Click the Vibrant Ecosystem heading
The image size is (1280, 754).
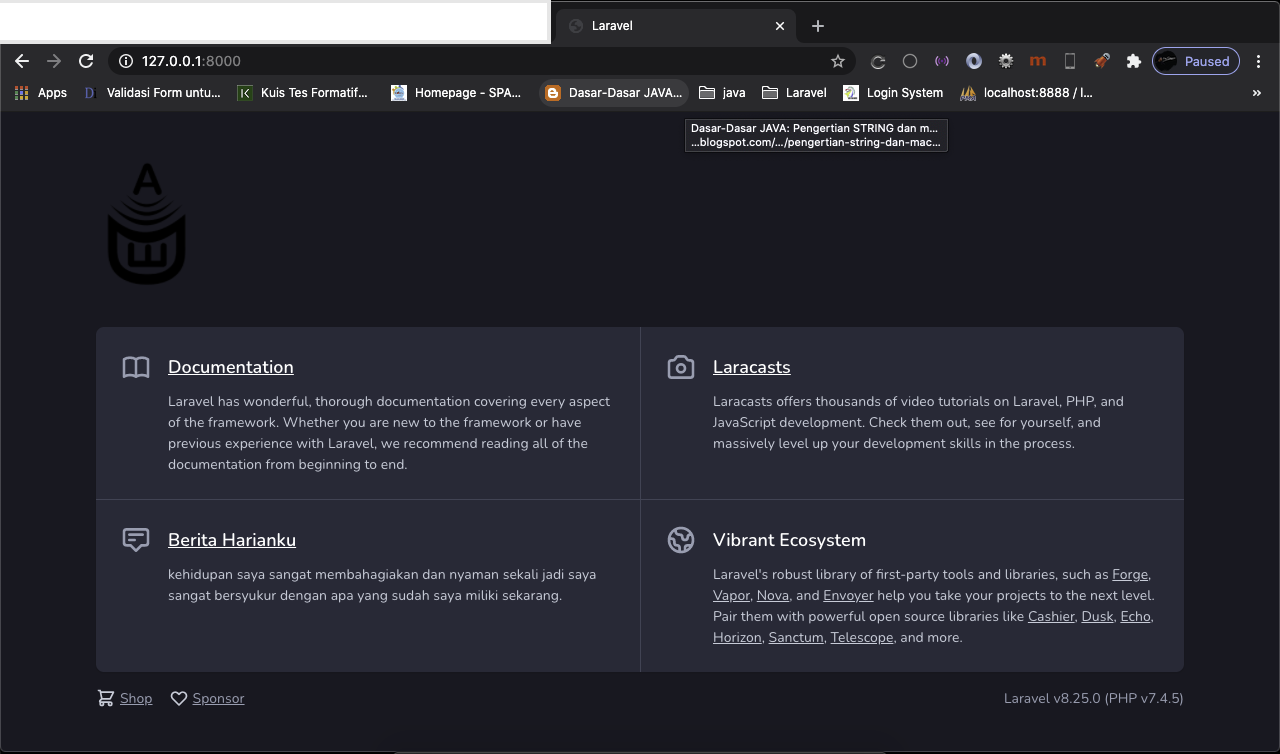pyautogui.click(x=789, y=540)
